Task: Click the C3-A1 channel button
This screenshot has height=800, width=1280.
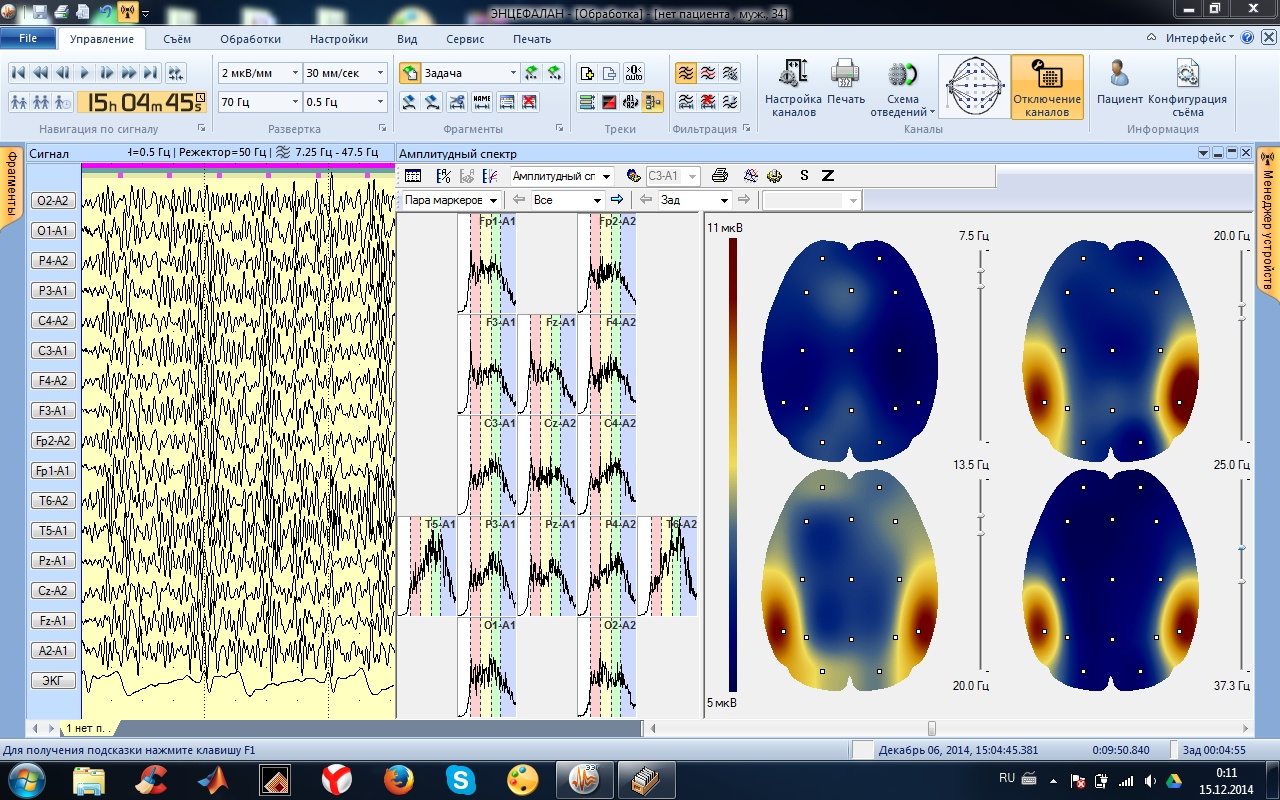Action: (x=52, y=350)
